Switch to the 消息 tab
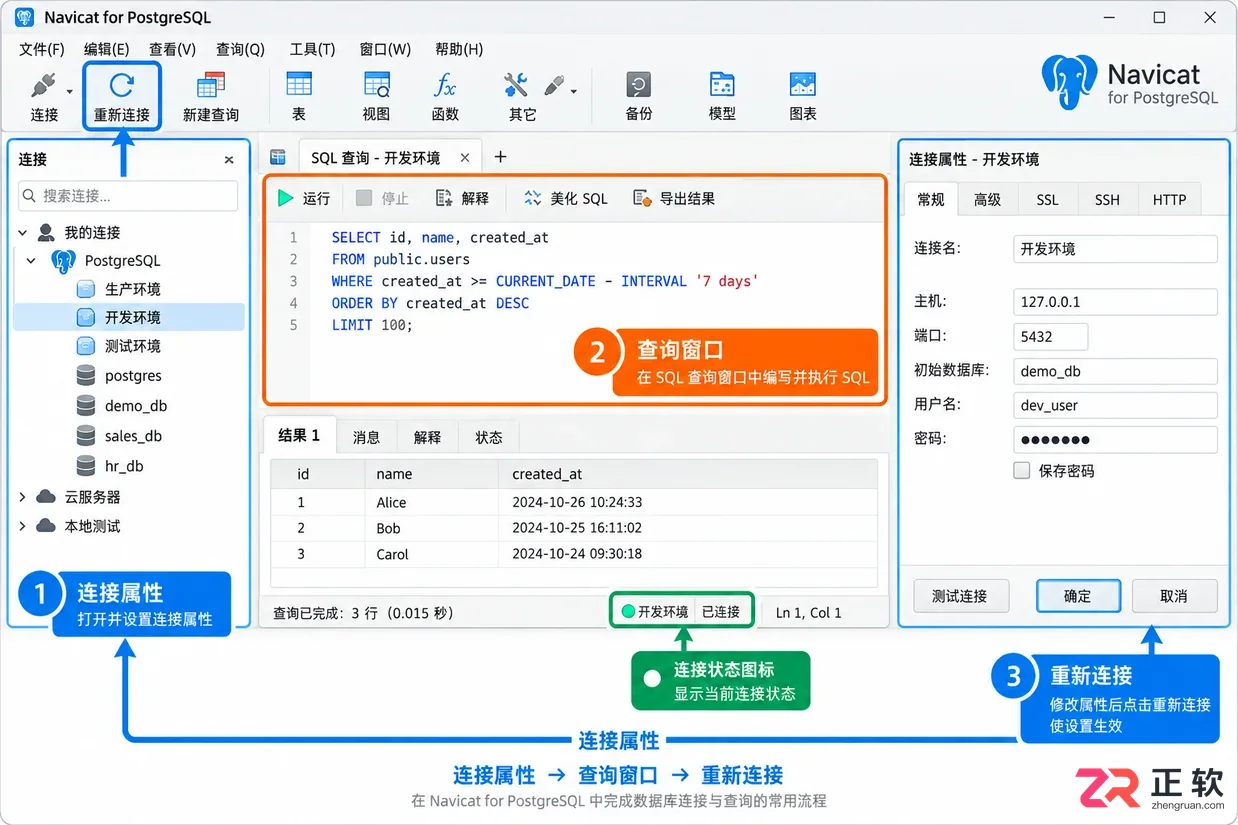 (367, 437)
